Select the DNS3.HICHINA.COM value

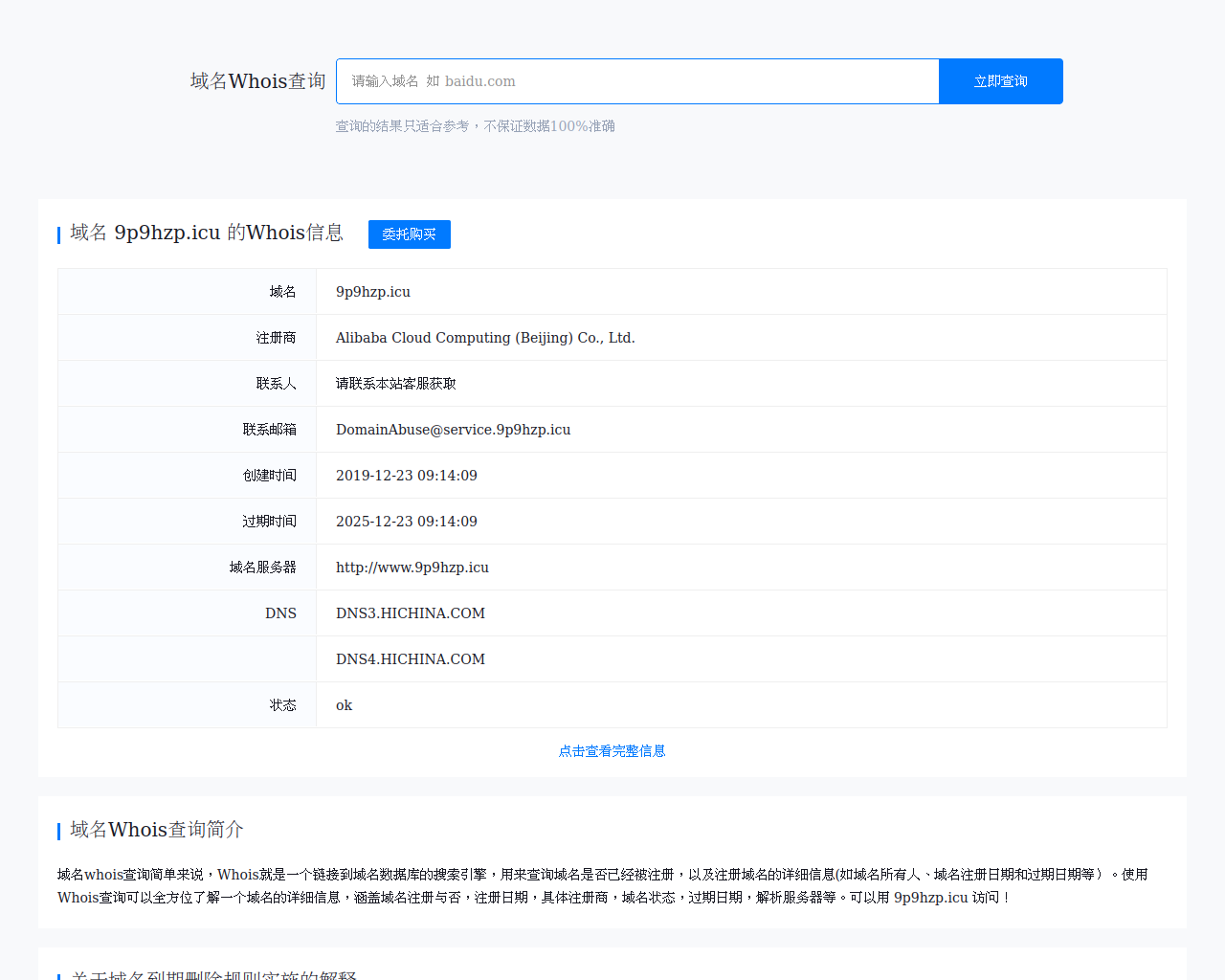411,613
